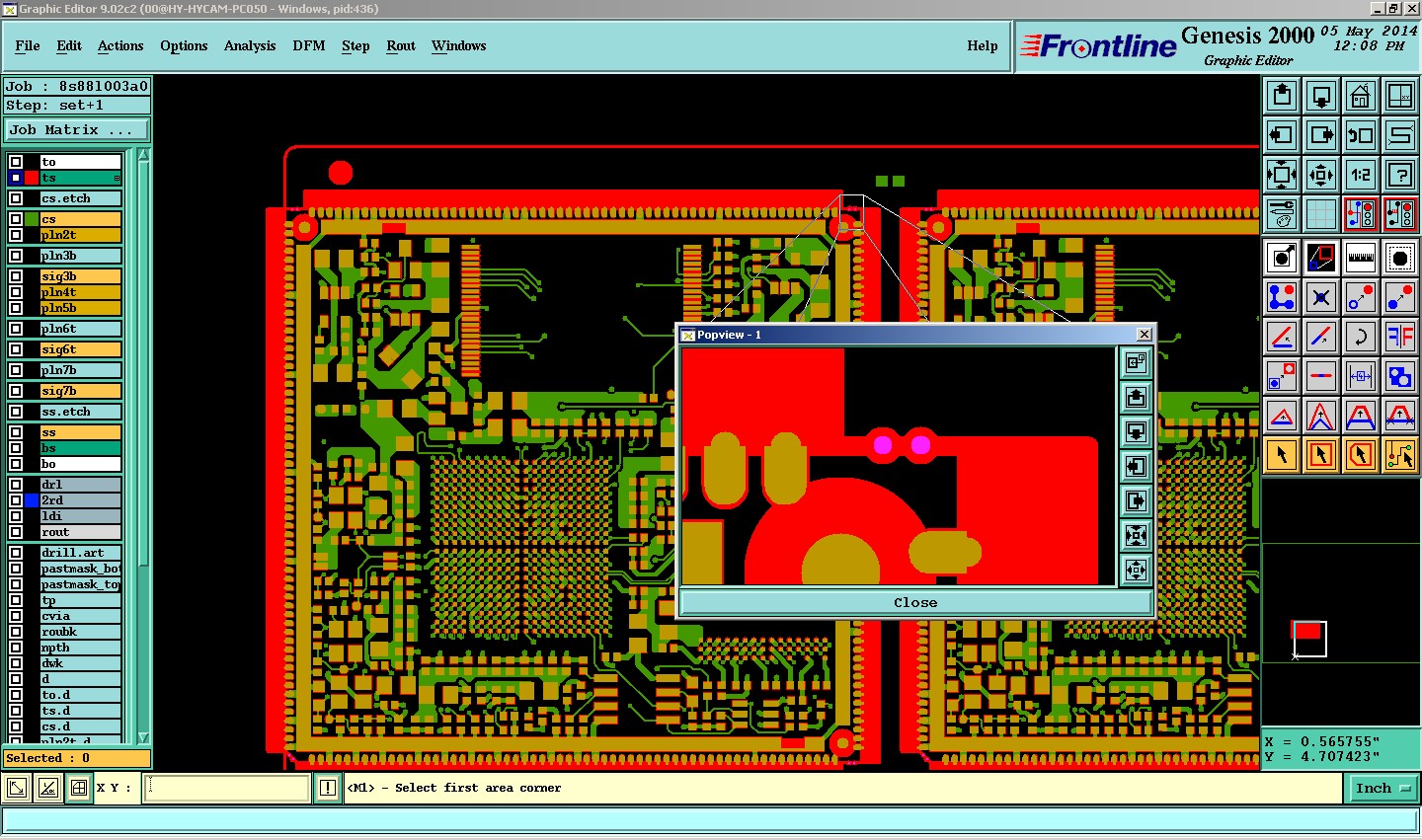
Task: Click the Home view house icon
Action: point(1361,96)
